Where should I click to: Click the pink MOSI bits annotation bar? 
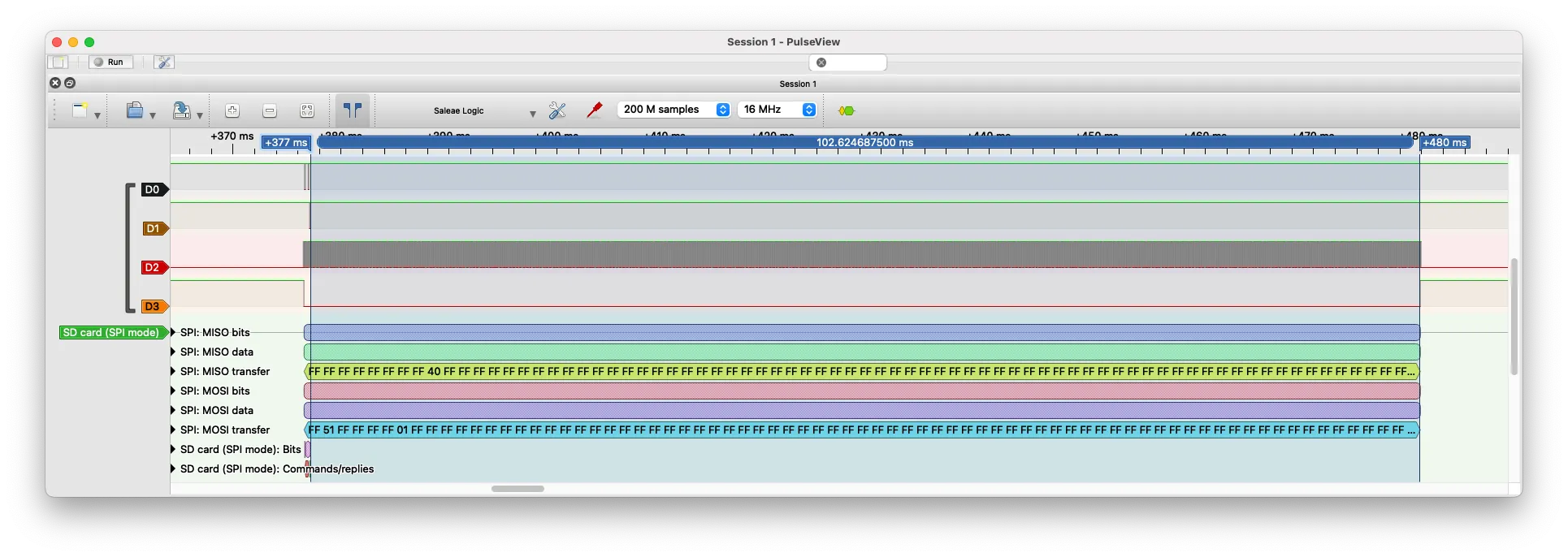862,391
